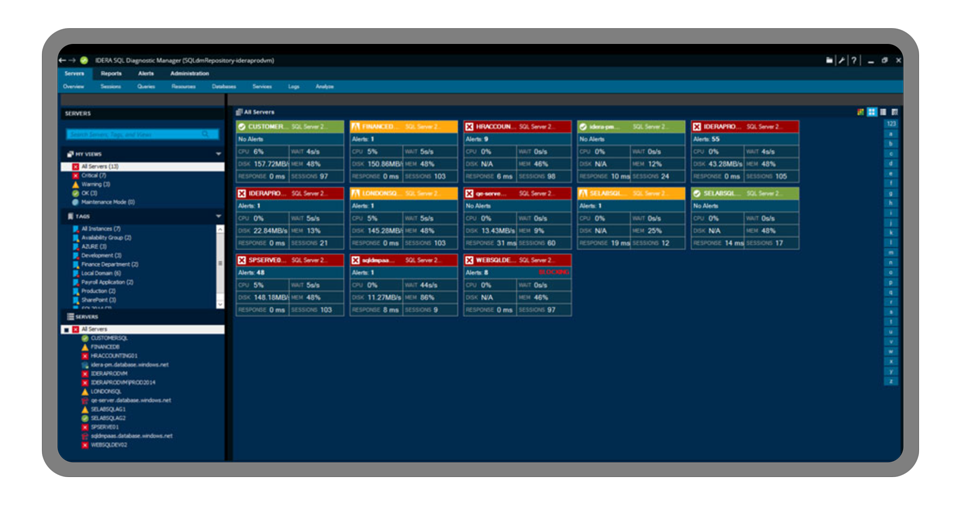Select idera-pm.database.windows.net in servers tree
The height and width of the screenshot is (510, 960).
pos(129,365)
